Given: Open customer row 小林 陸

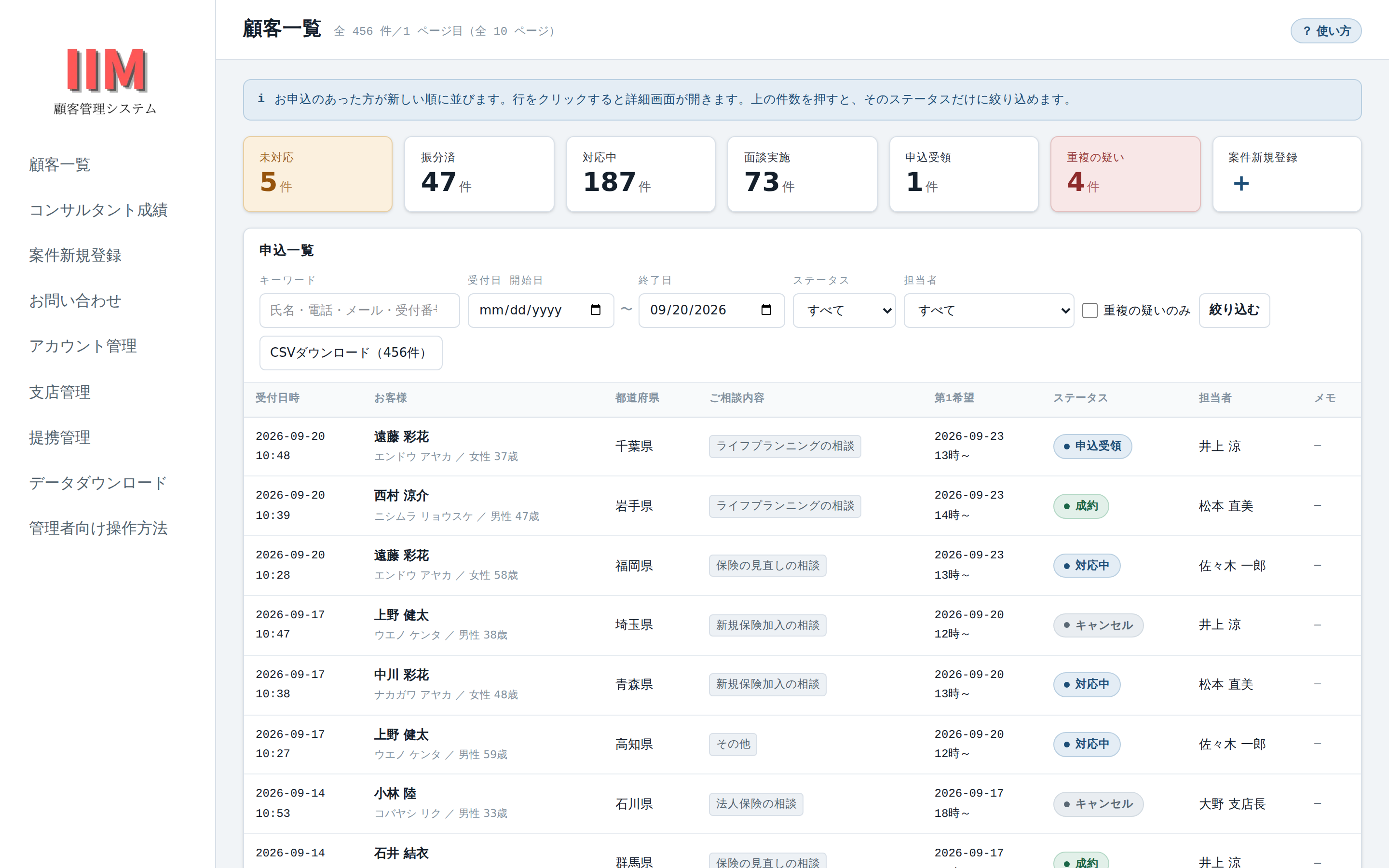Looking at the screenshot, I should tap(802, 804).
